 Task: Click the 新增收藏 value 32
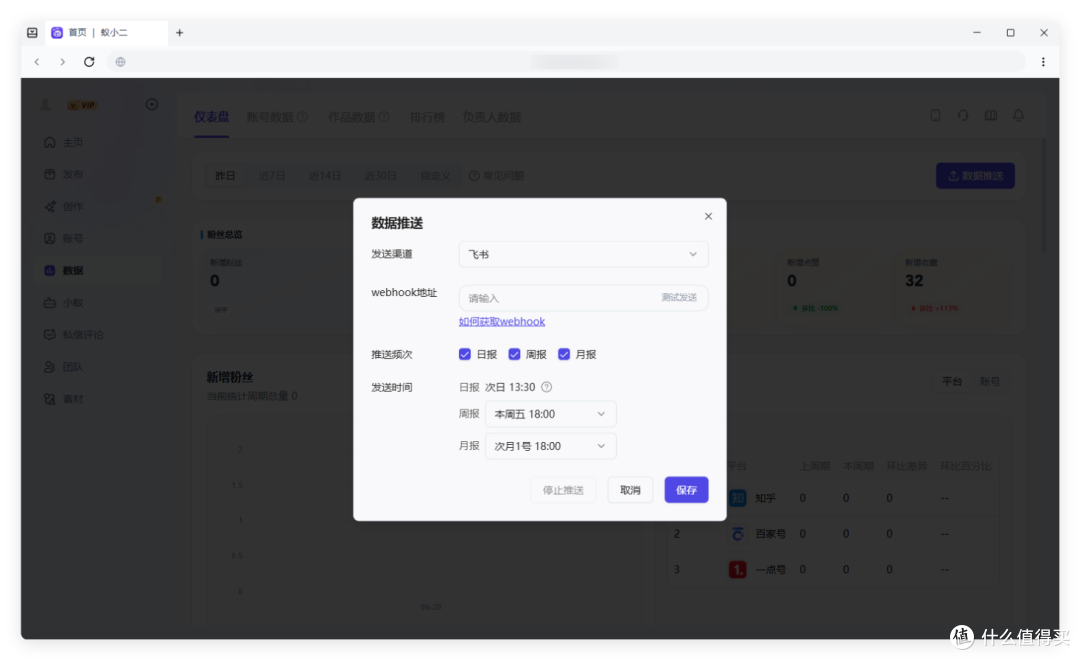pos(914,281)
